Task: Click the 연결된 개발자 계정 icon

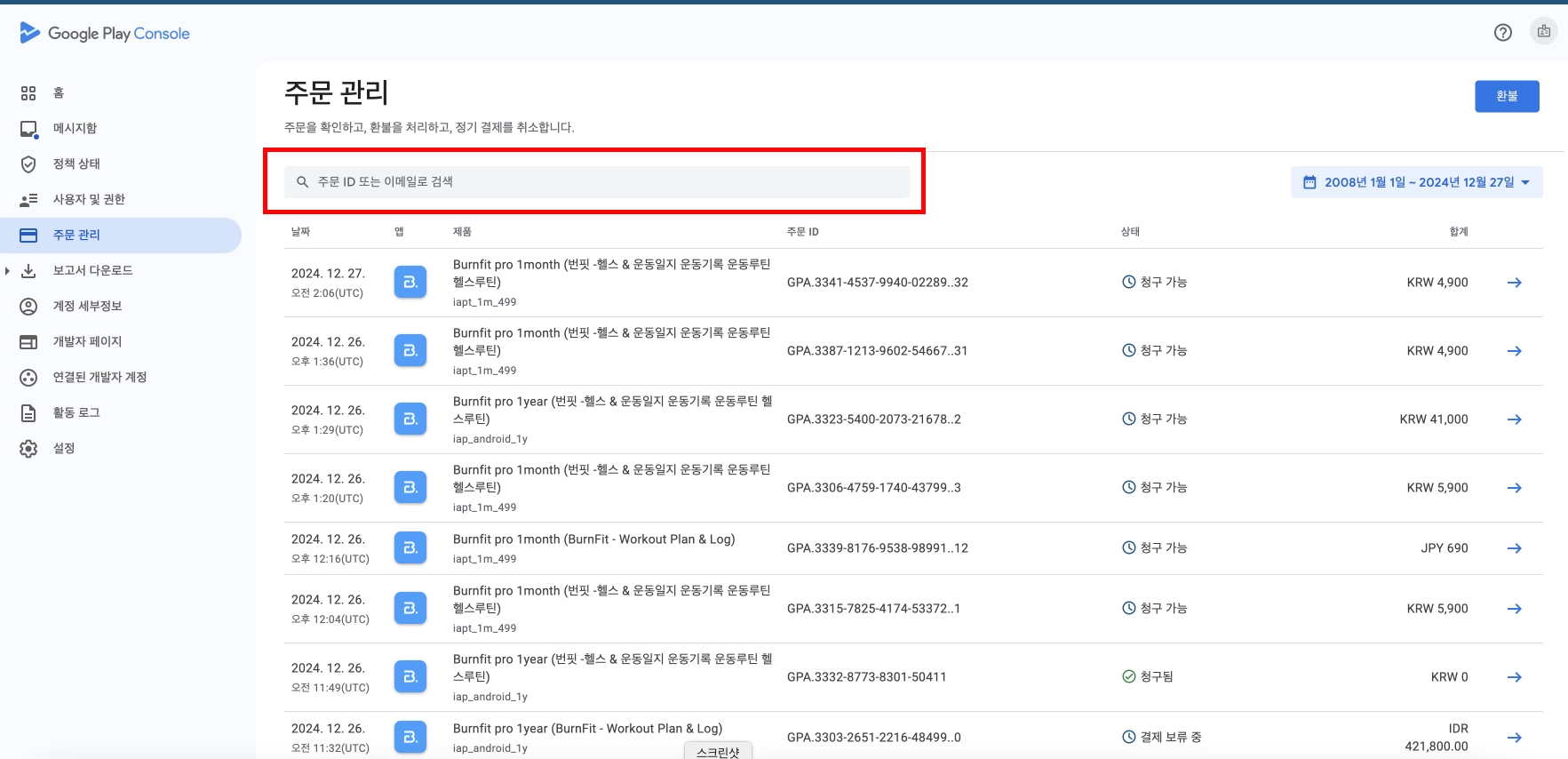Action: [x=28, y=378]
